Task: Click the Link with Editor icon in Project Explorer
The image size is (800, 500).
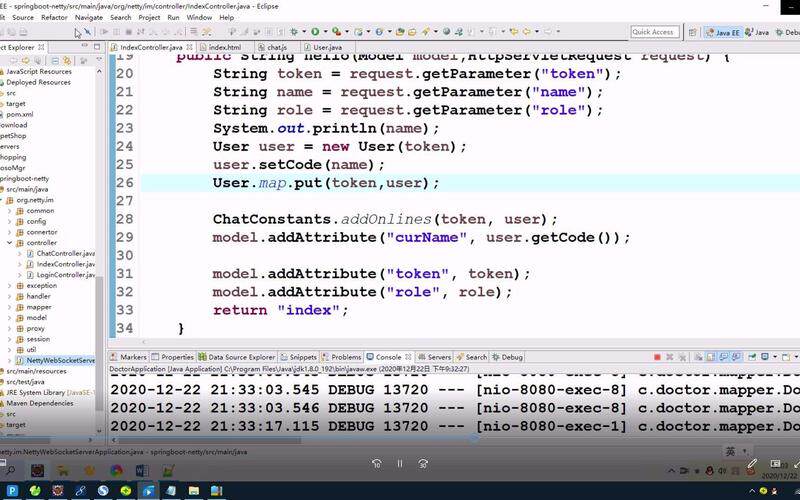Action: coord(66,61)
